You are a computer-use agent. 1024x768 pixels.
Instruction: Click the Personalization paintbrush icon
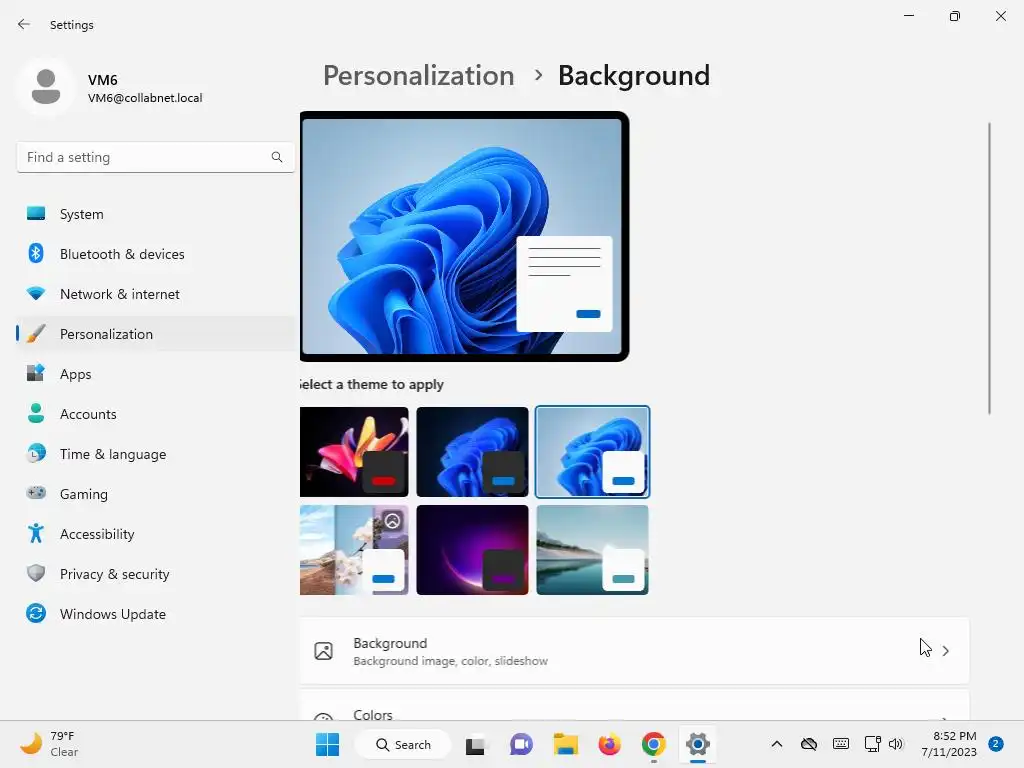point(36,334)
